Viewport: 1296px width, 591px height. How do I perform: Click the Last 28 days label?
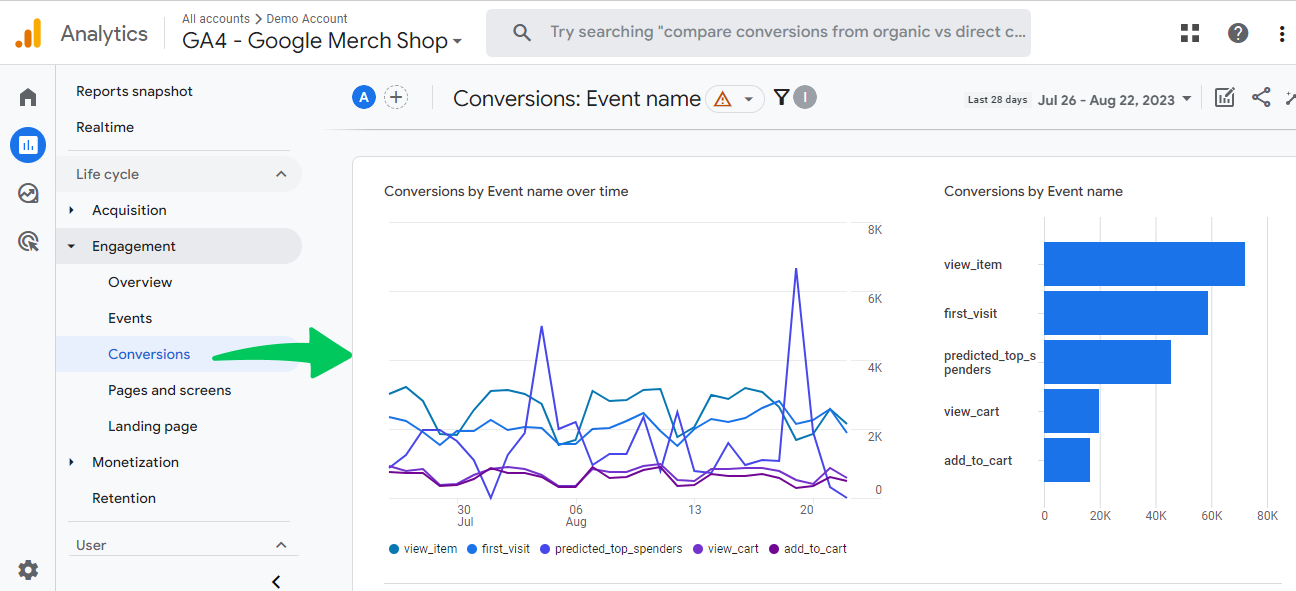coord(997,100)
